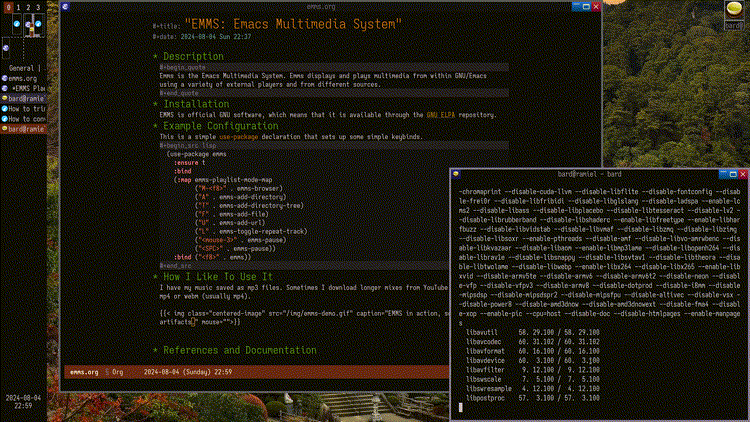This screenshot has height=422, width=750.
Task: Select 'How to con...' browser task entry
Action: 23,119
